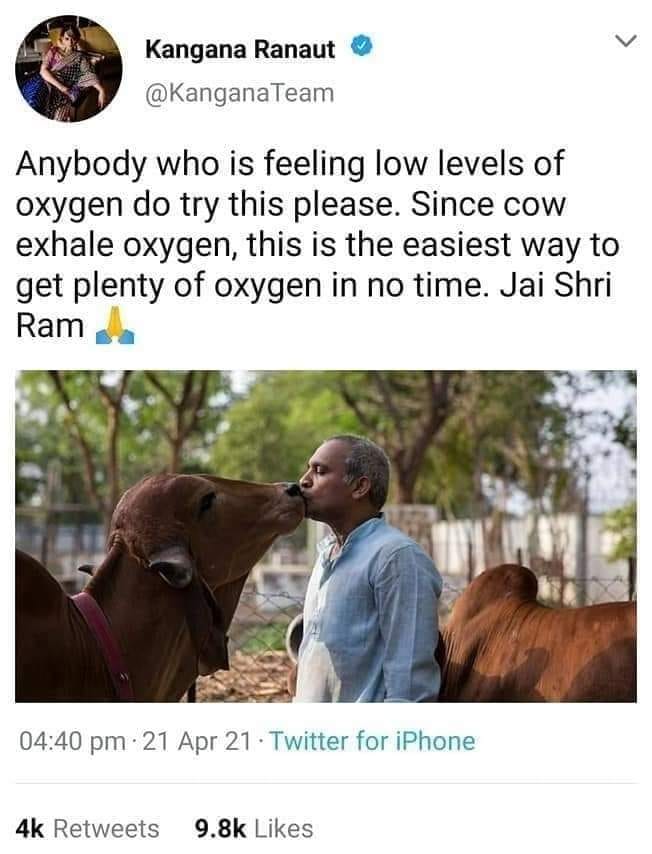
Task: Open the attached cow photo
Action: click(x=326, y=536)
